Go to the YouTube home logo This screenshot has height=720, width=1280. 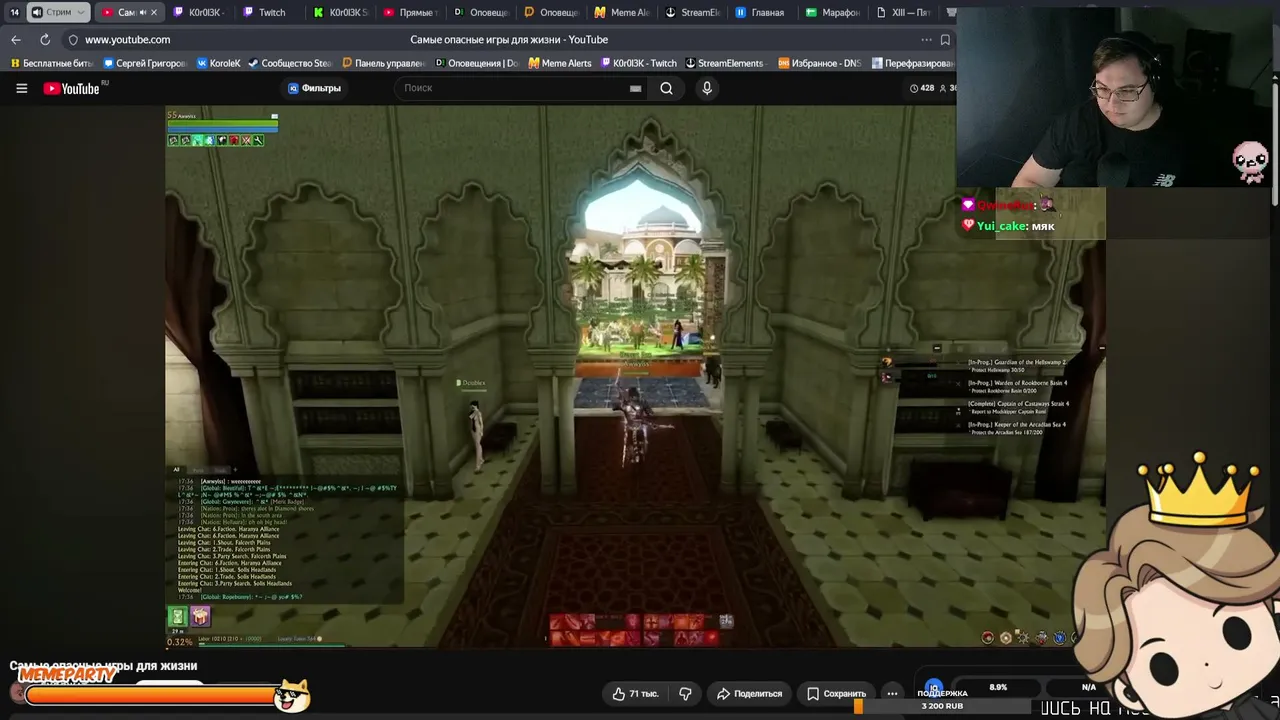coord(72,88)
